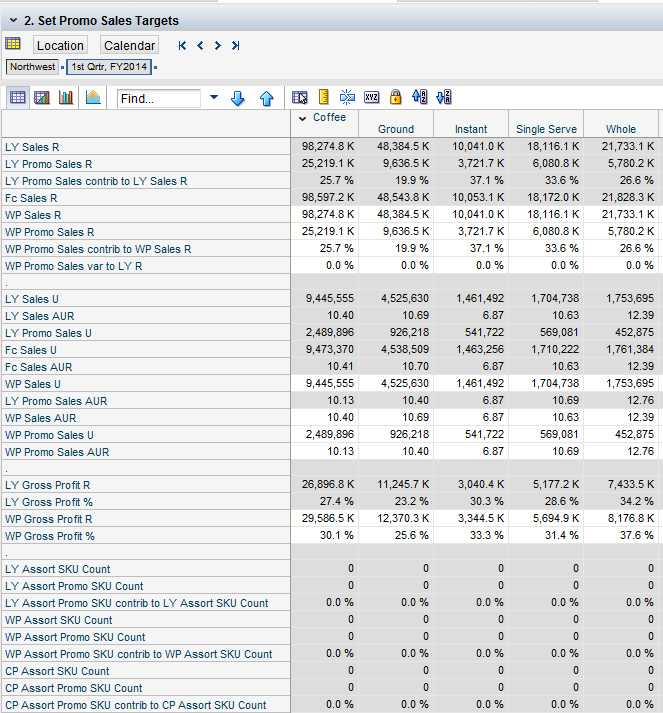The height and width of the screenshot is (713, 663).
Task: Collapse the Set Promo Sales Targets section
Action: (x=12, y=20)
